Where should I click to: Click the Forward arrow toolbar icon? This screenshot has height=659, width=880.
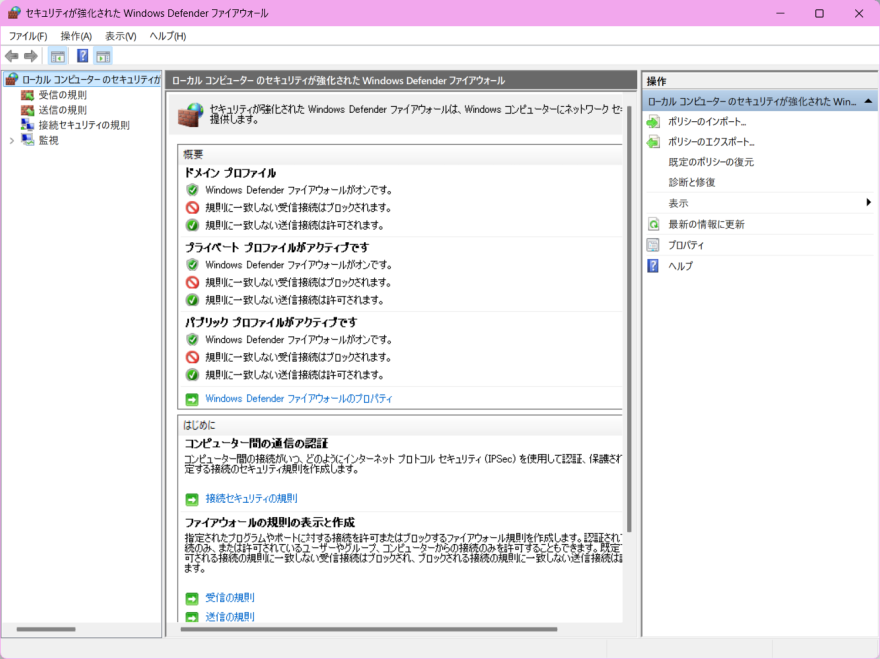coord(31,56)
